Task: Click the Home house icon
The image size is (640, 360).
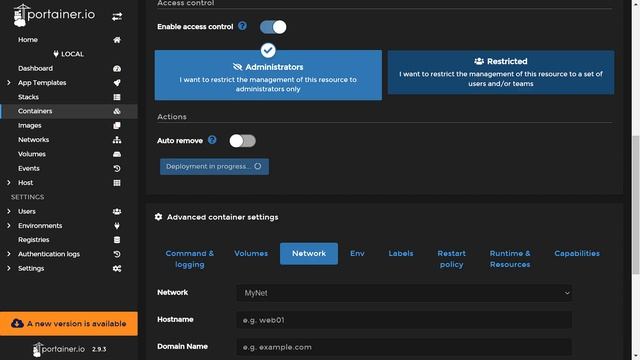Action: pyautogui.click(x=117, y=40)
